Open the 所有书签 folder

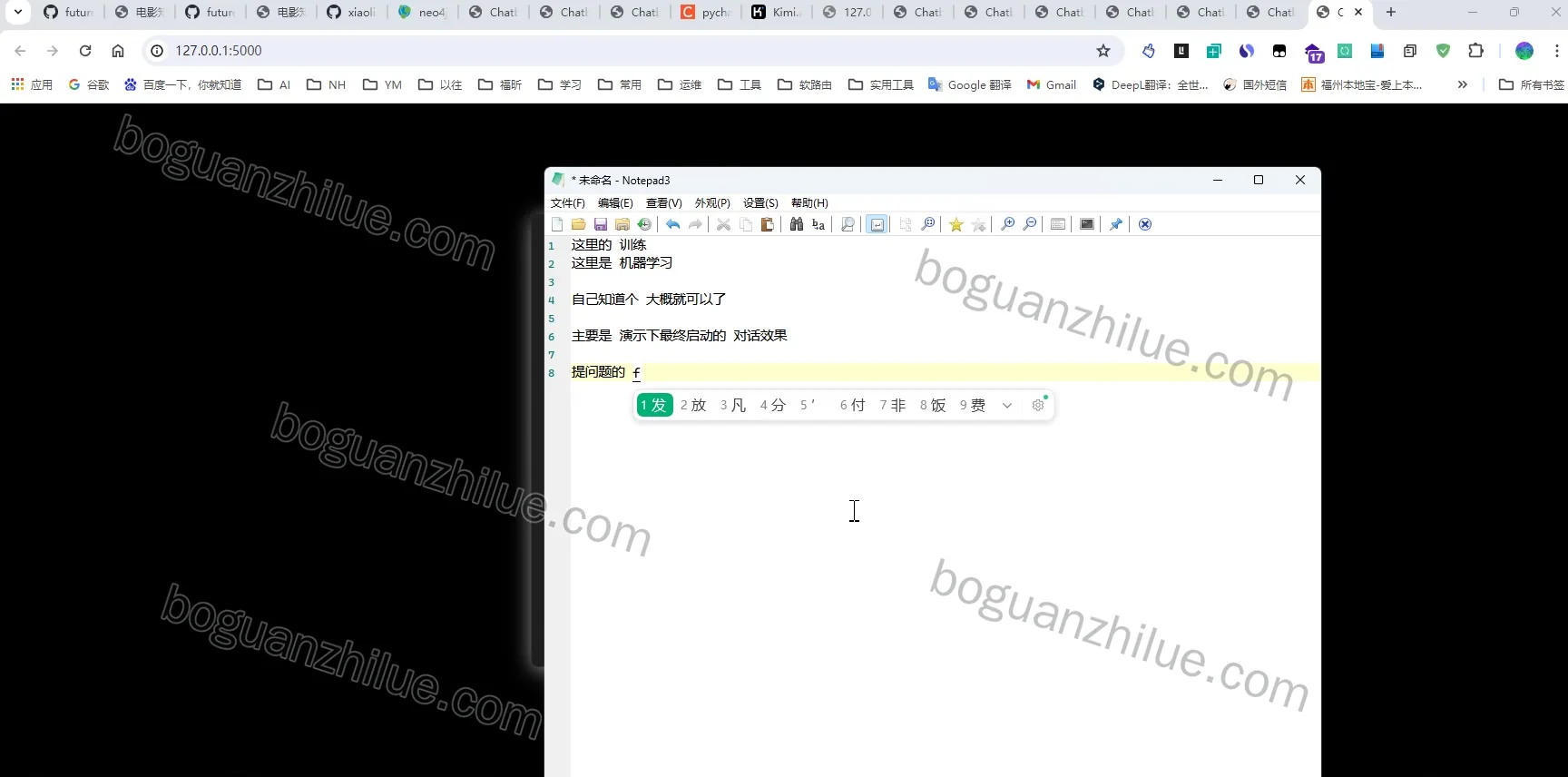(x=1532, y=84)
